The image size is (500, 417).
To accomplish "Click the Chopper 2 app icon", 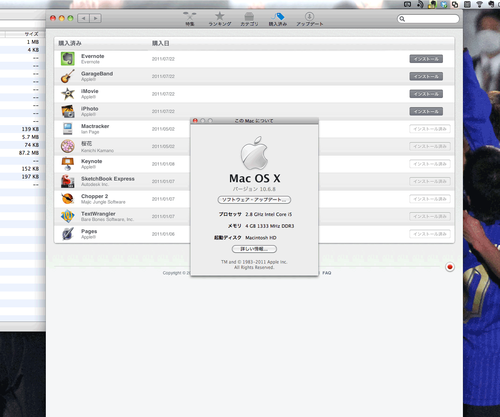I will 68,199.
